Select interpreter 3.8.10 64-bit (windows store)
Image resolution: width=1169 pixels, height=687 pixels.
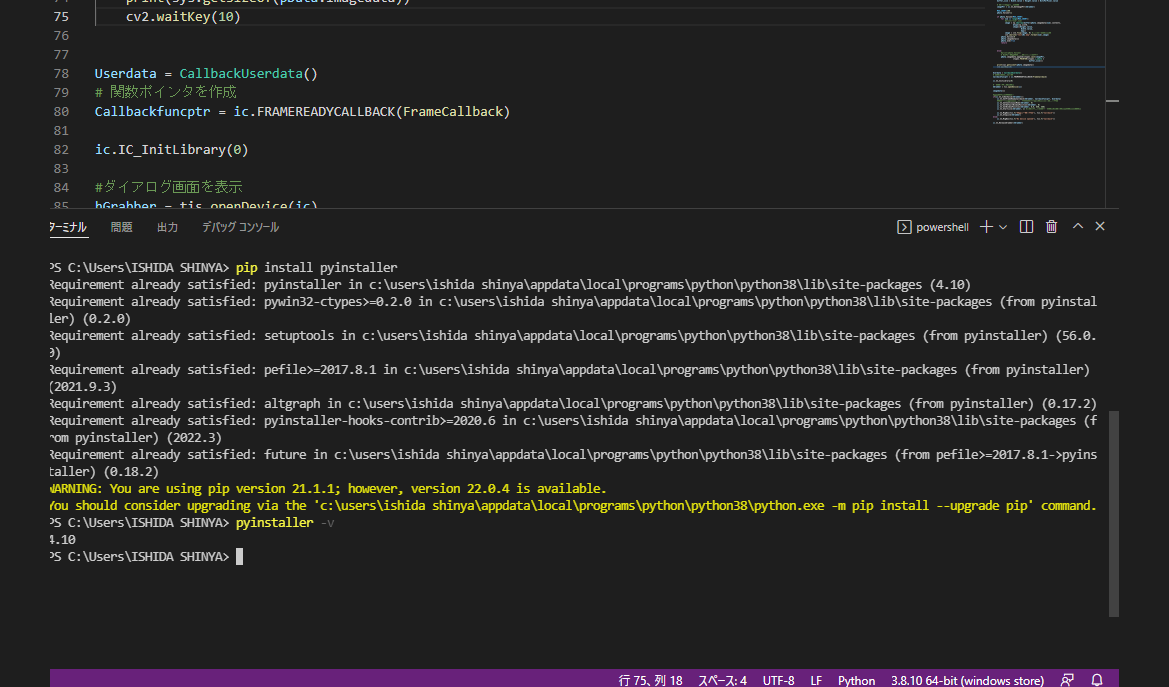pyautogui.click(x=967, y=680)
